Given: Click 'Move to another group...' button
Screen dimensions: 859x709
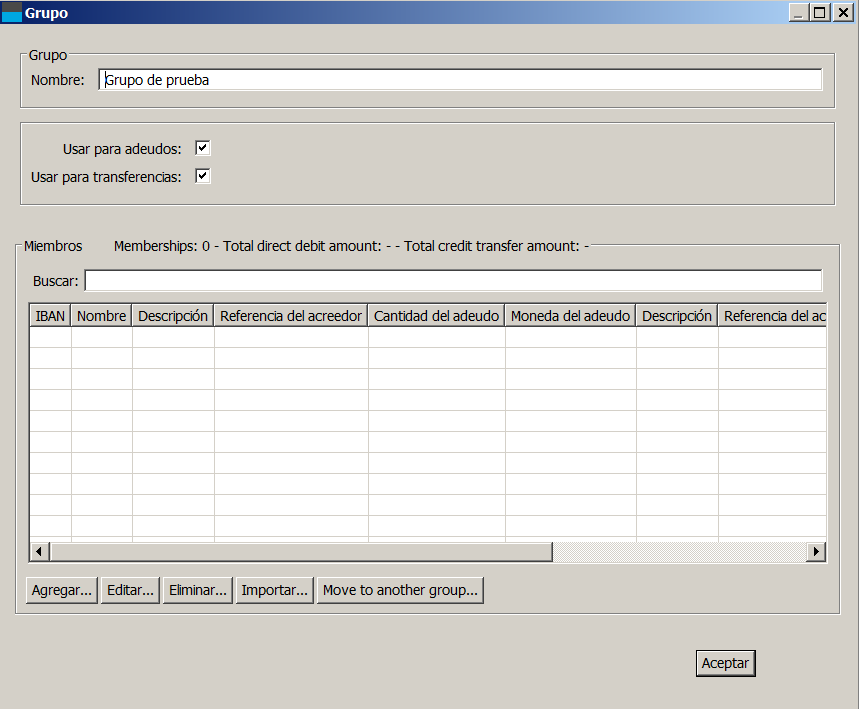Looking at the screenshot, I should click(400, 590).
